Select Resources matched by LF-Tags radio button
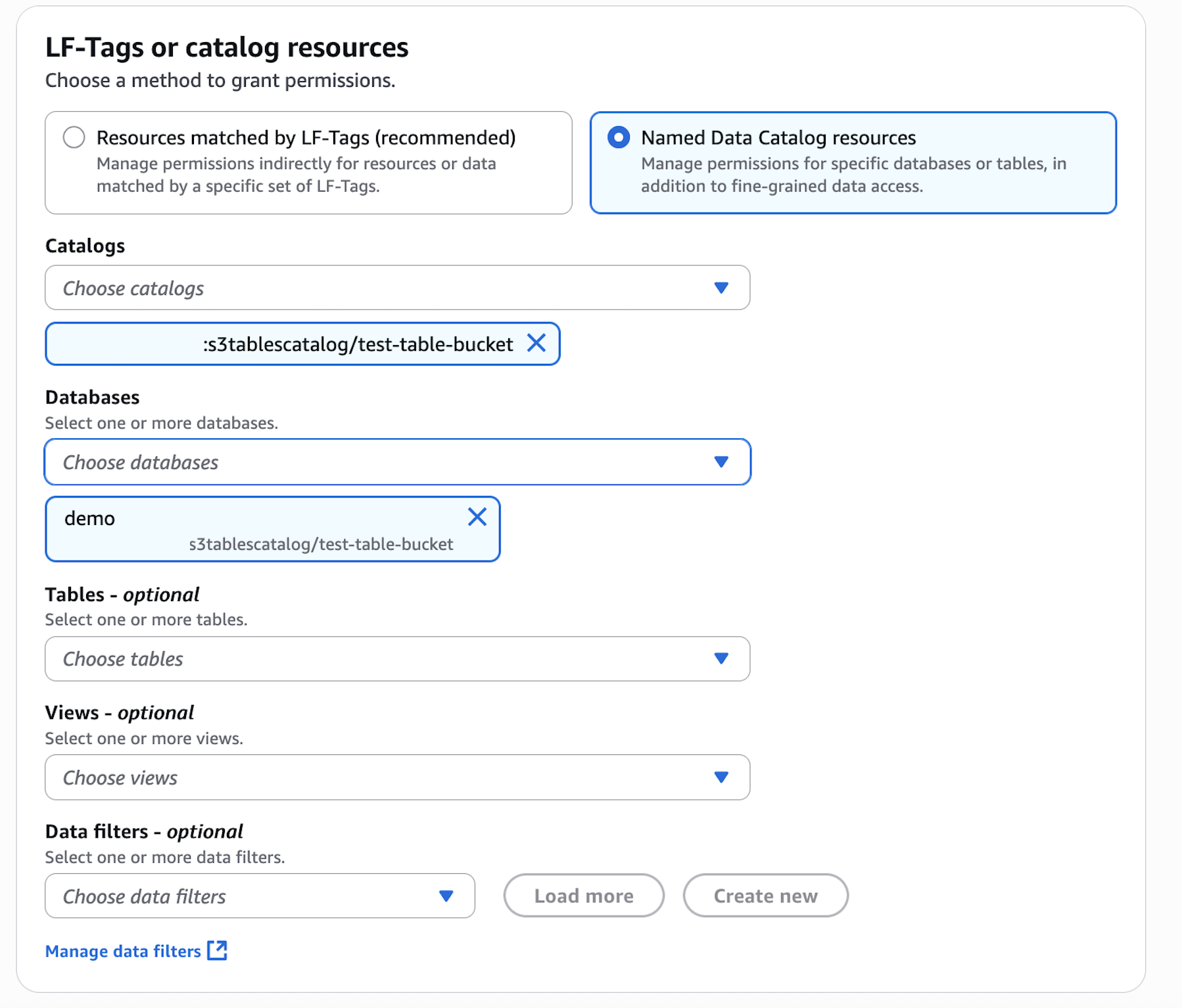This screenshot has width=1182, height=1008. pyautogui.click(x=74, y=138)
